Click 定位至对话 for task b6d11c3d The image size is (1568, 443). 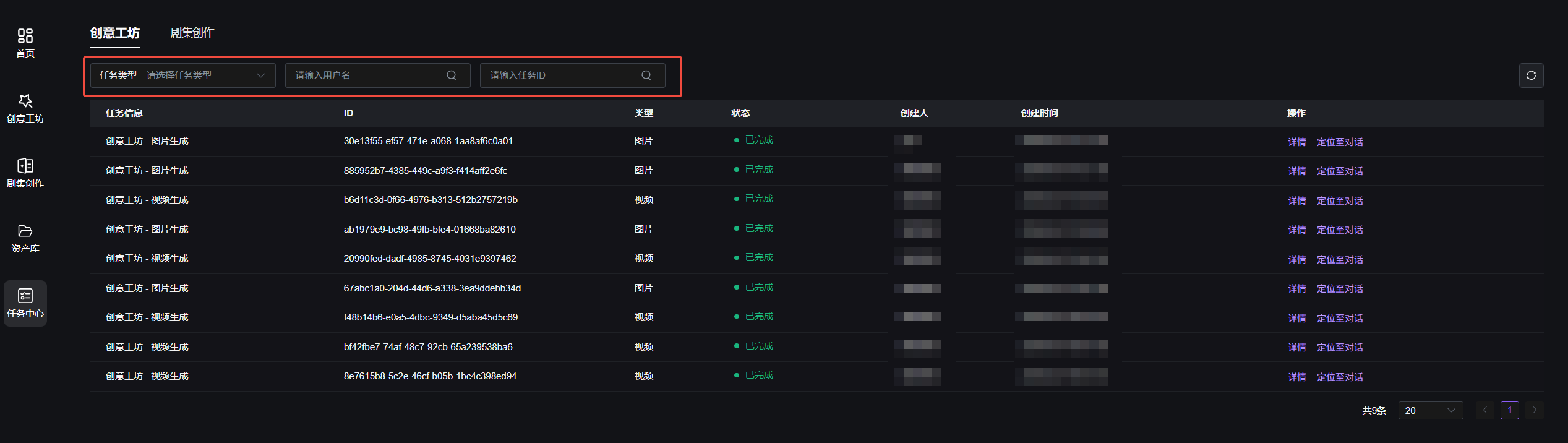(x=1340, y=200)
